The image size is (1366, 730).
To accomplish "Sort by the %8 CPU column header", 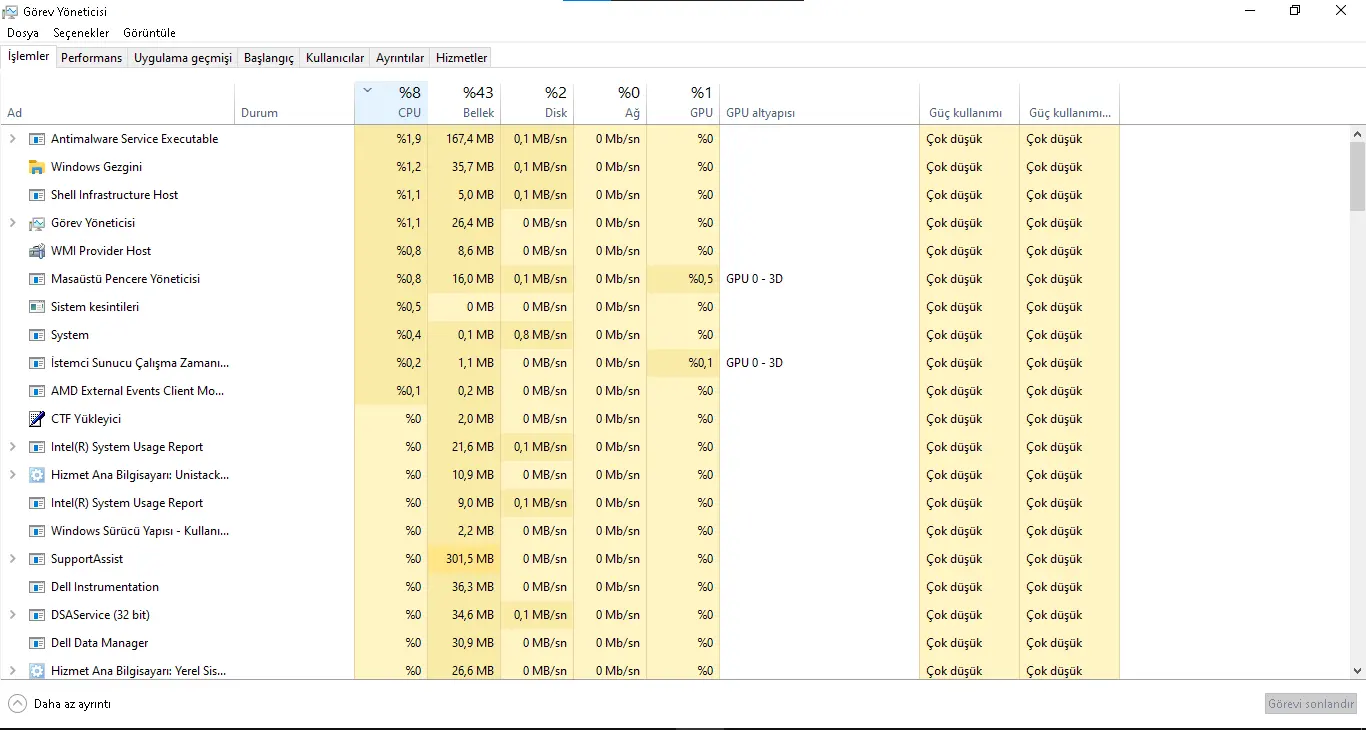I will (x=391, y=103).
